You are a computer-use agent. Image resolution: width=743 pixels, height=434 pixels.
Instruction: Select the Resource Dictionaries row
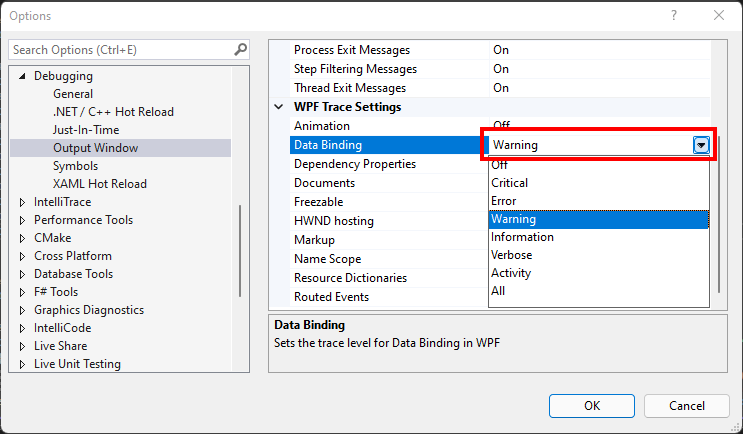(389, 278)
